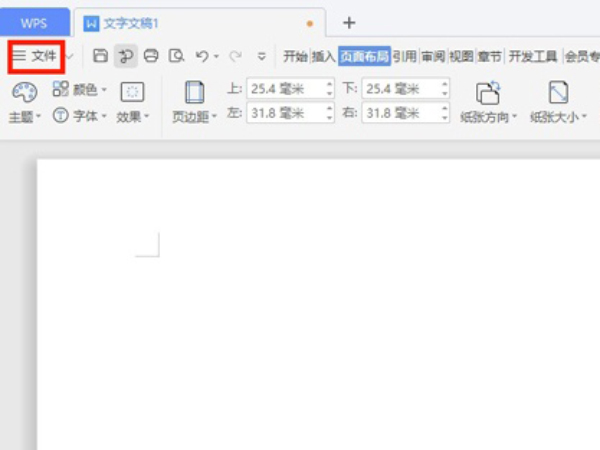Click the 纸张方向 orientation icon
This screenshot has height=450, width=600.
coord(488,95)
